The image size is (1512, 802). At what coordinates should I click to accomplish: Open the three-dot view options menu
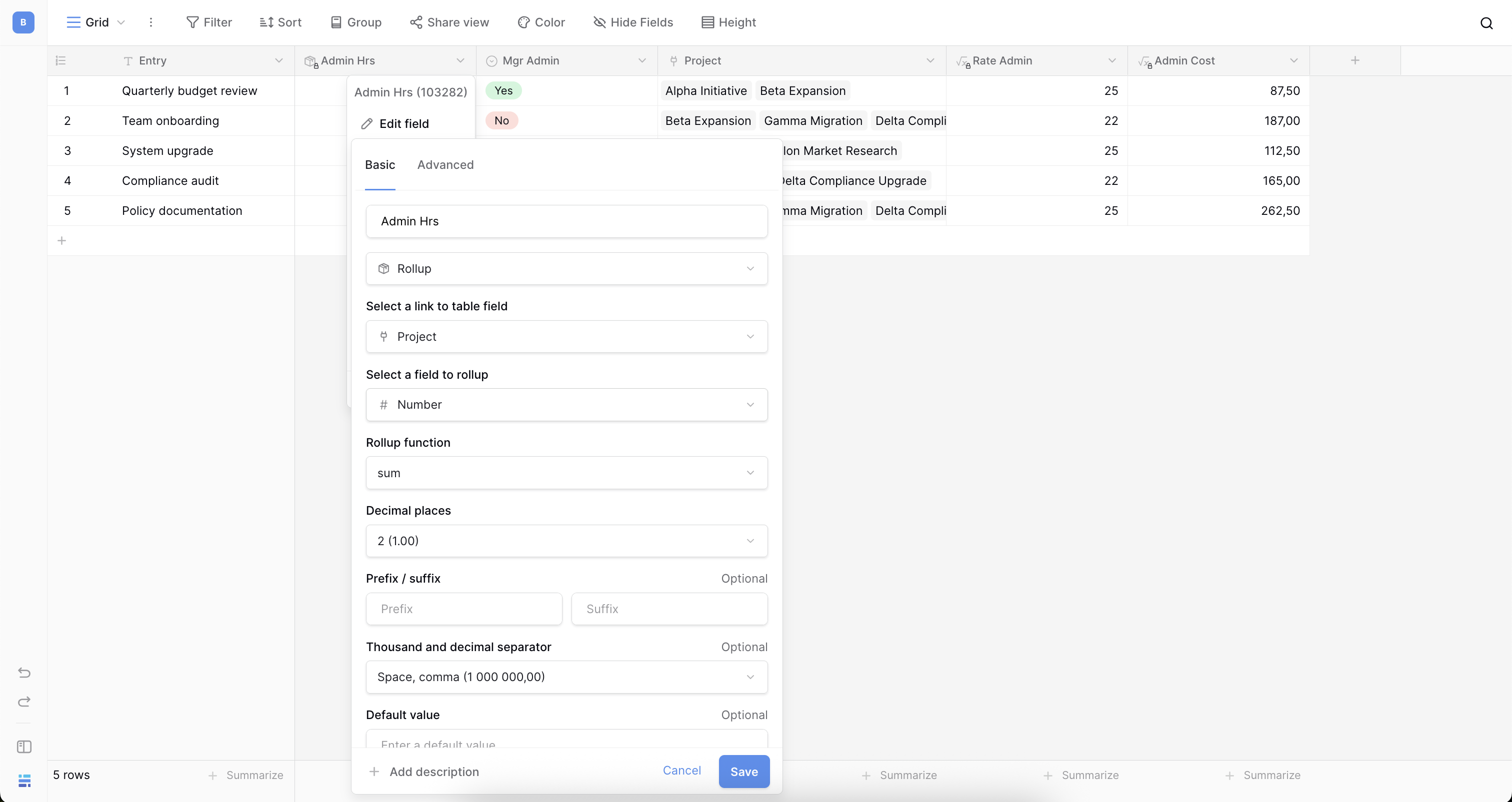[151, 22]
